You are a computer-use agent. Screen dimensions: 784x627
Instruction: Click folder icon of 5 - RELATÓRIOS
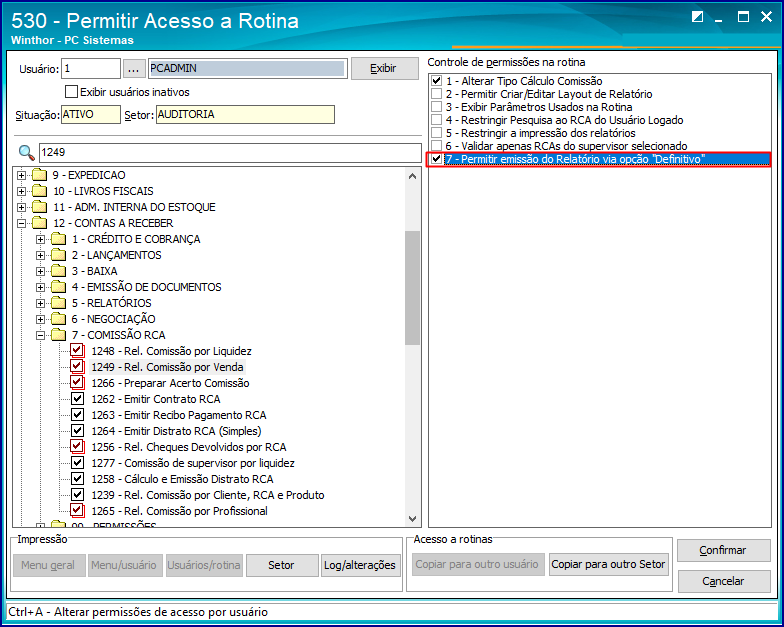[x=58, y=303]
